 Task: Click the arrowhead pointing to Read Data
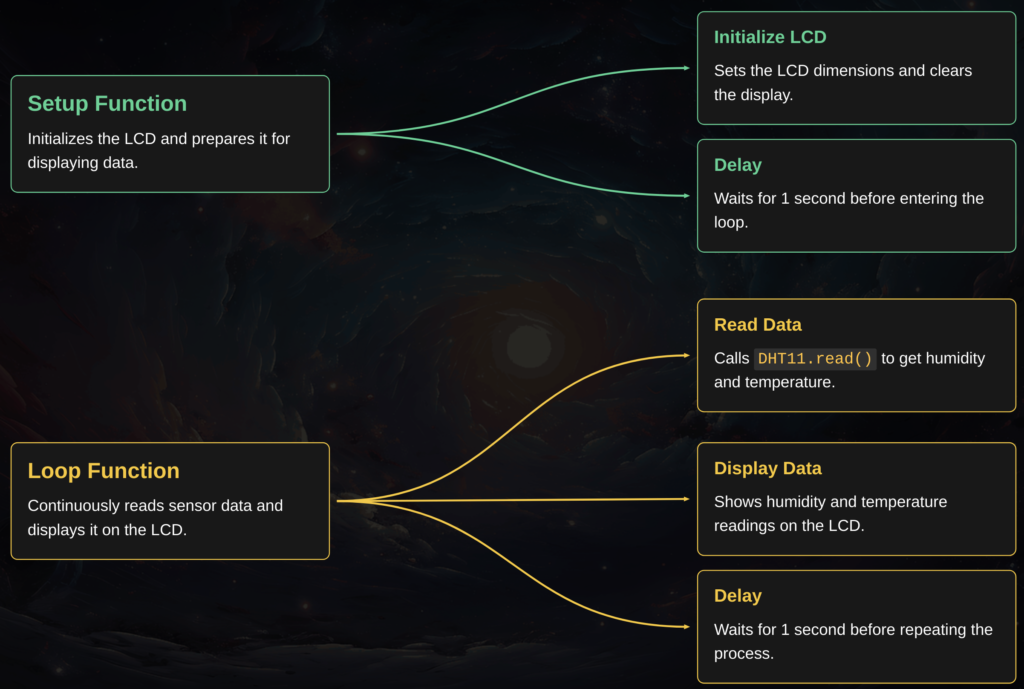click(x=686, y=355)
